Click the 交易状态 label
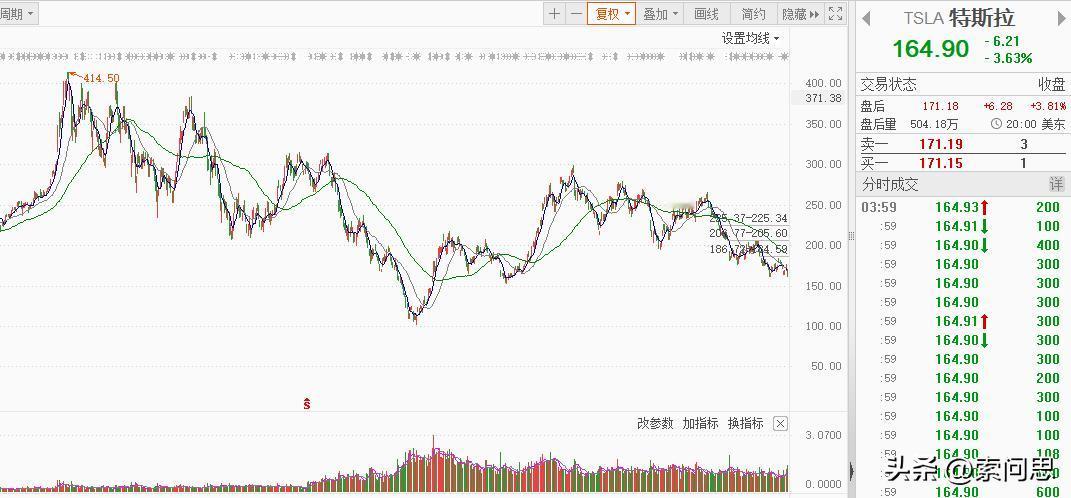The image size is (1071, 498). click(888, 85)
